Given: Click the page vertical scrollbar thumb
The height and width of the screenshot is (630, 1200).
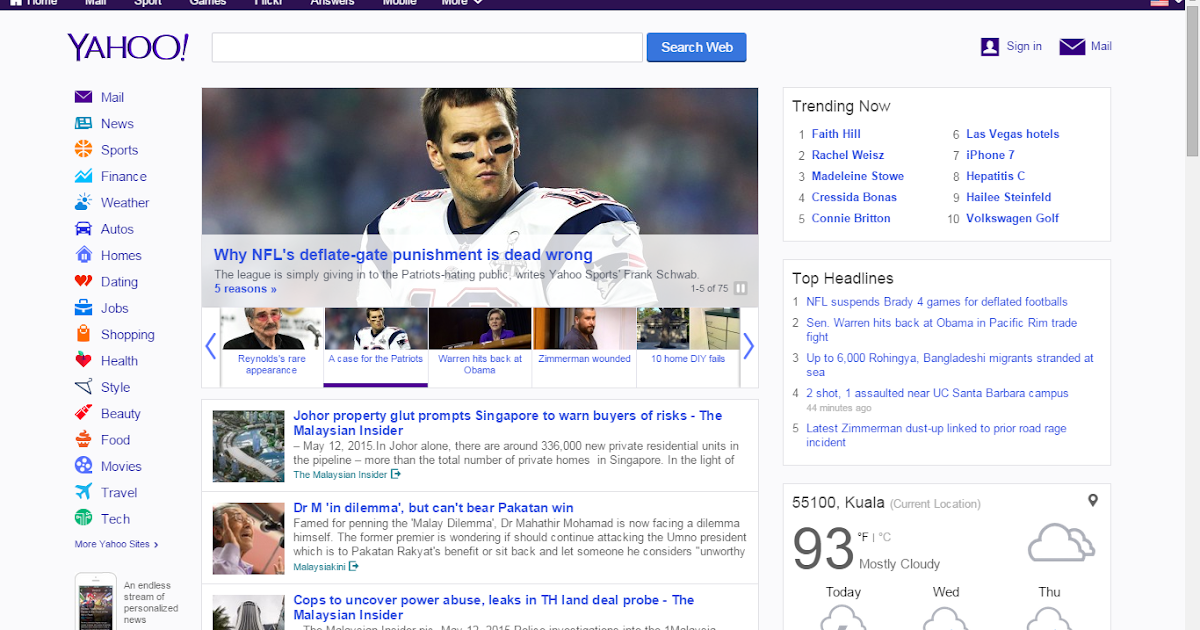Looking at the screenshot, I should pyautogui.click(x=1192, y=82).
